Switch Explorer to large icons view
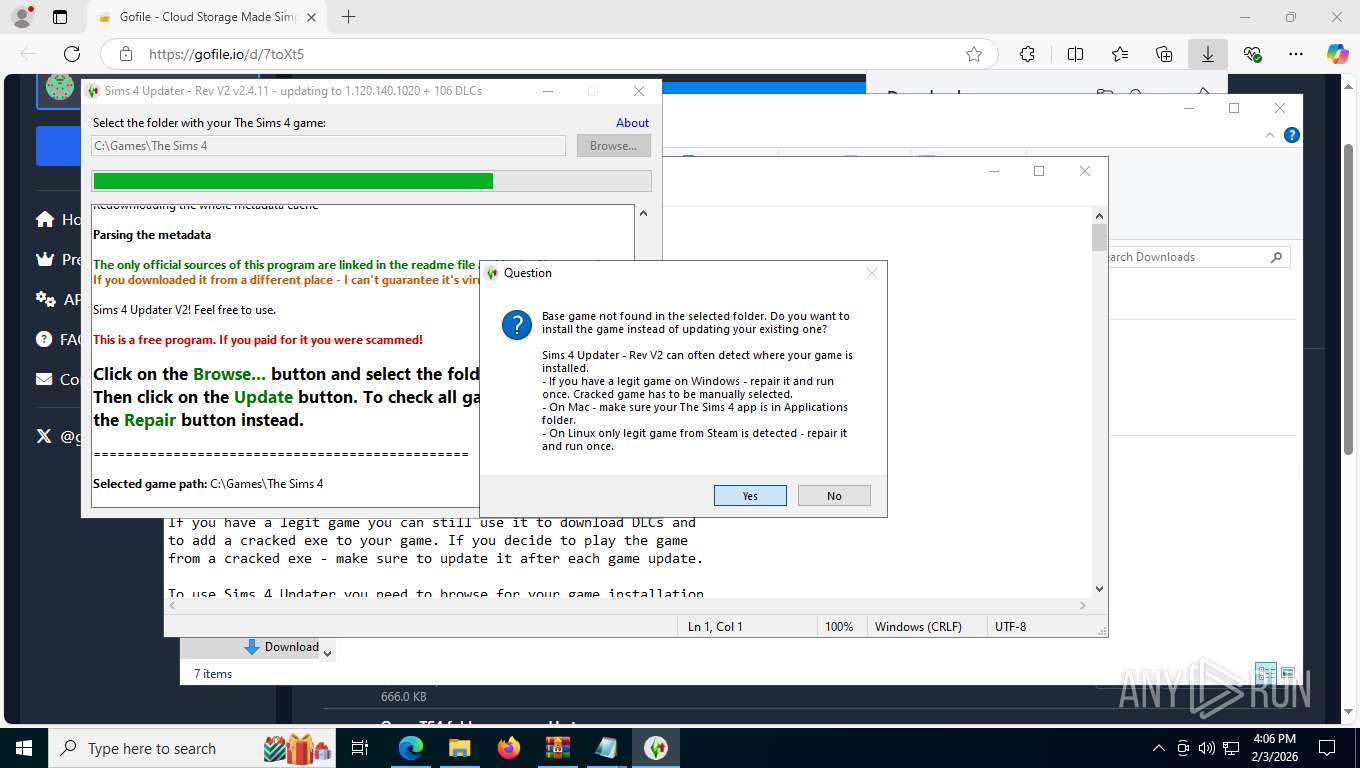The width and height of the screenshot is (1360, 768). pyautogui.click(x=1288, y=674)
